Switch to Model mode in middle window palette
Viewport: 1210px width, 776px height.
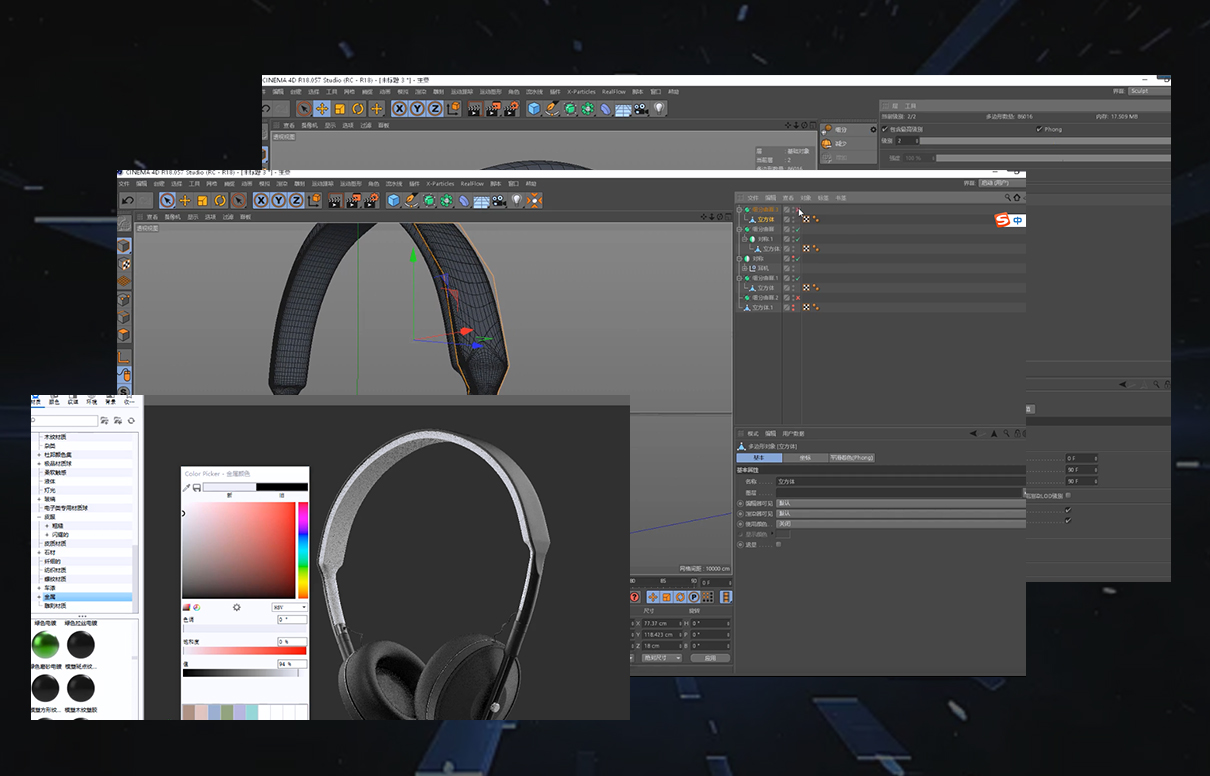coord(124,245)
